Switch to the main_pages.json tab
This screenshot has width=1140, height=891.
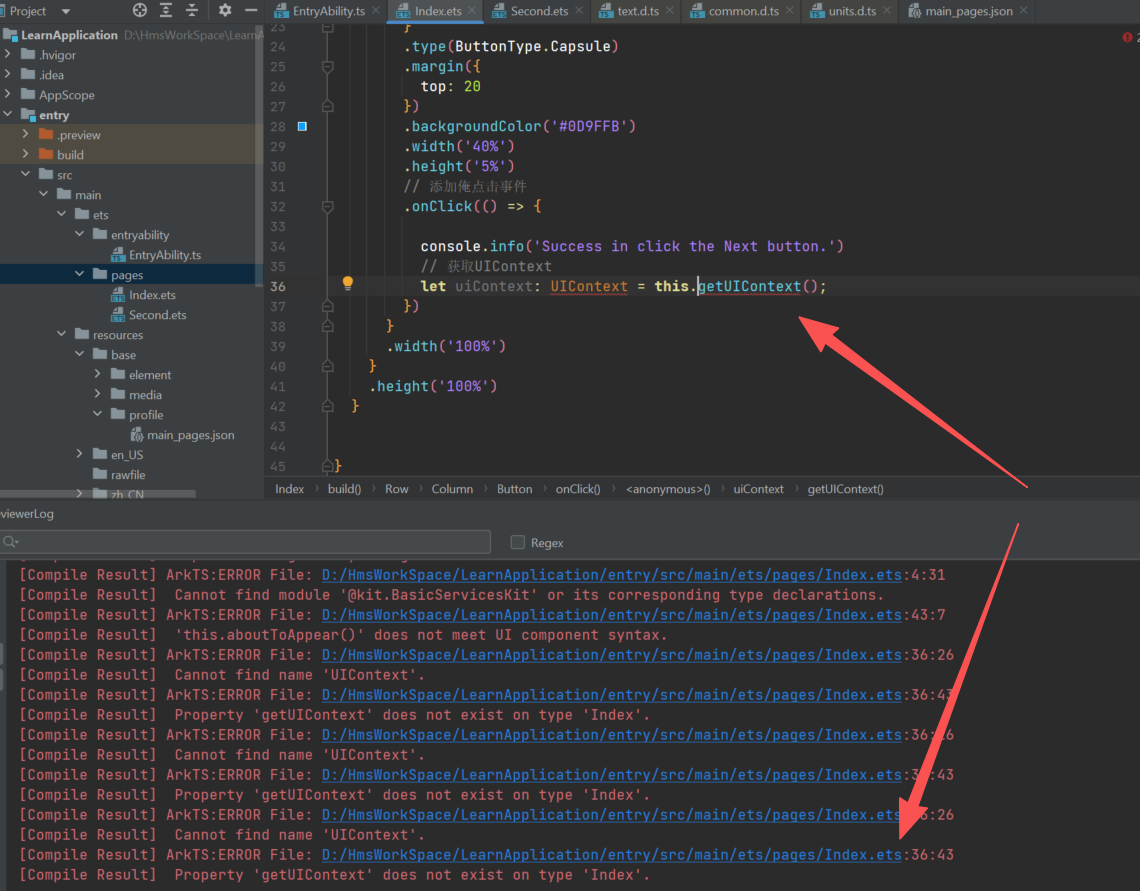(x=968, y=11)
